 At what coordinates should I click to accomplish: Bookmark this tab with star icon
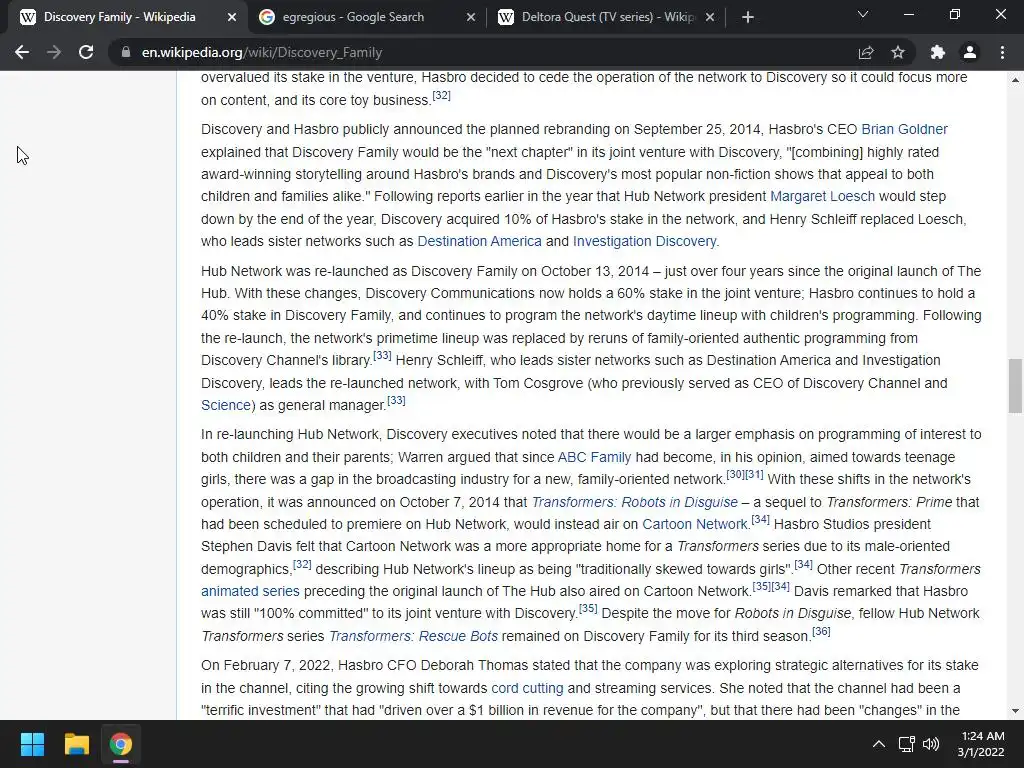click(898, 52)
